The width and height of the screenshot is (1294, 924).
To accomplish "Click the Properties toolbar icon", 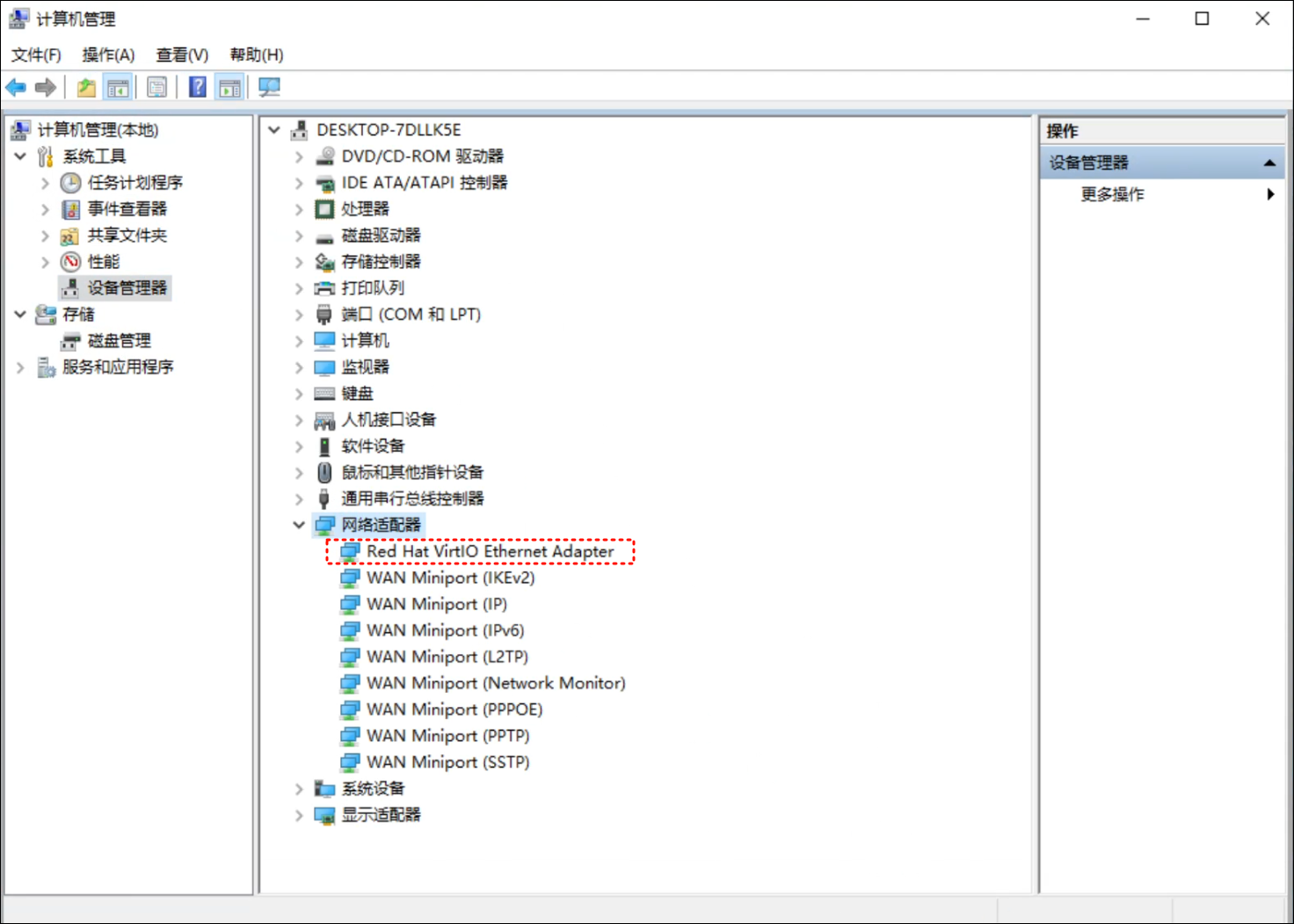I will 157,87.
